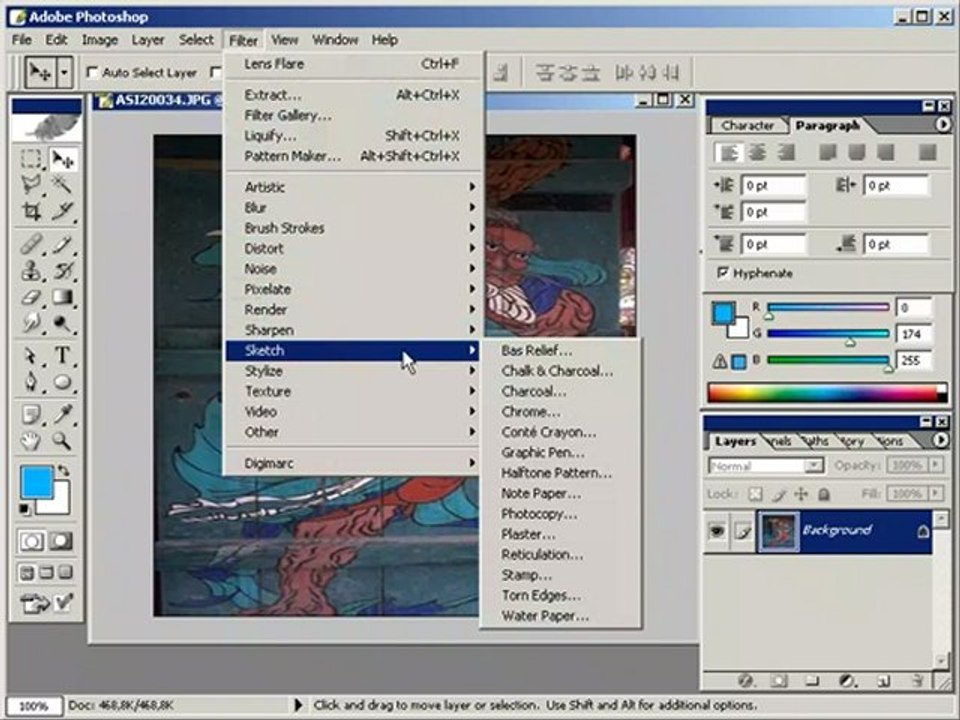Viewport: 960px width, 720px height.
Task: Select the Crop tool
Action: point(31,211)
